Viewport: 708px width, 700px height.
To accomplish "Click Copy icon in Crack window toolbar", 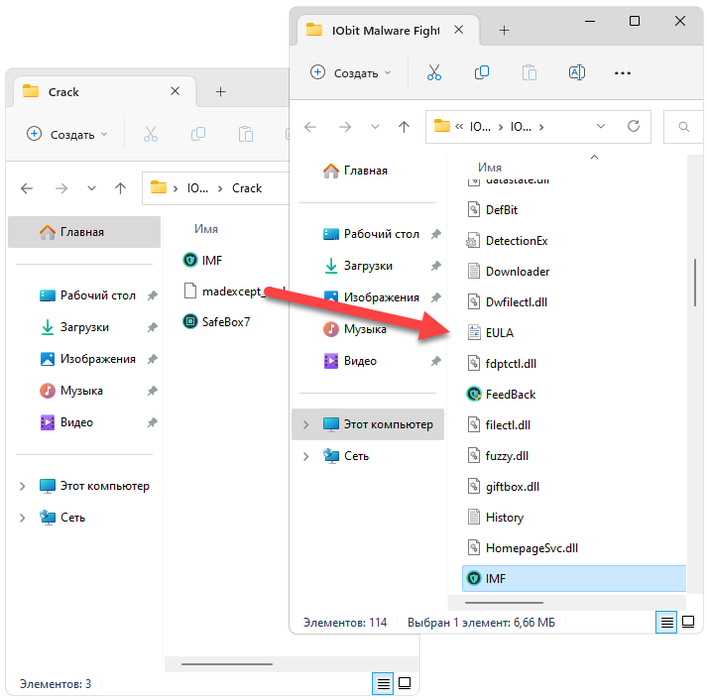I will [x=198, y=134].
